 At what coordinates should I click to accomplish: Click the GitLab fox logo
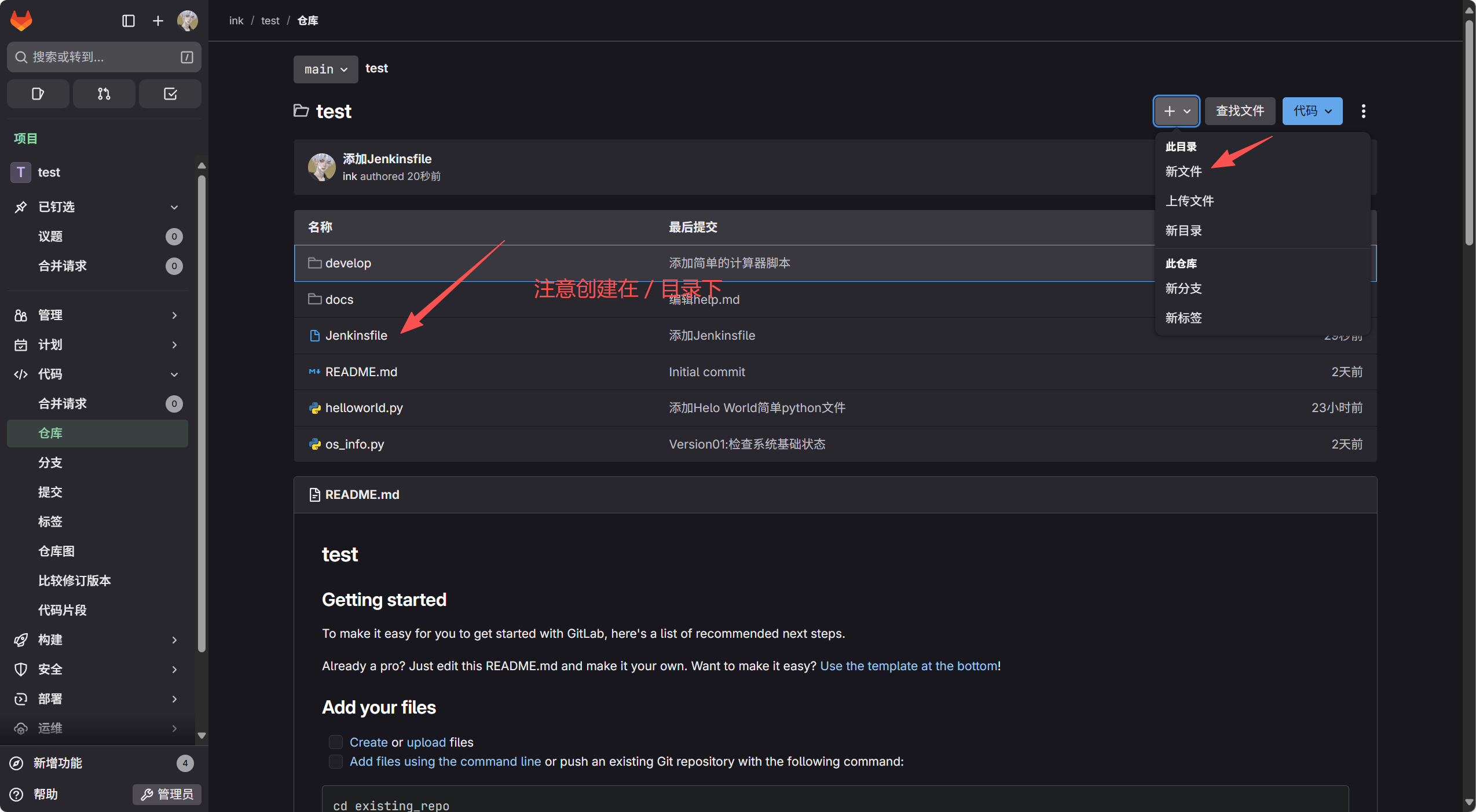[21, 21]
